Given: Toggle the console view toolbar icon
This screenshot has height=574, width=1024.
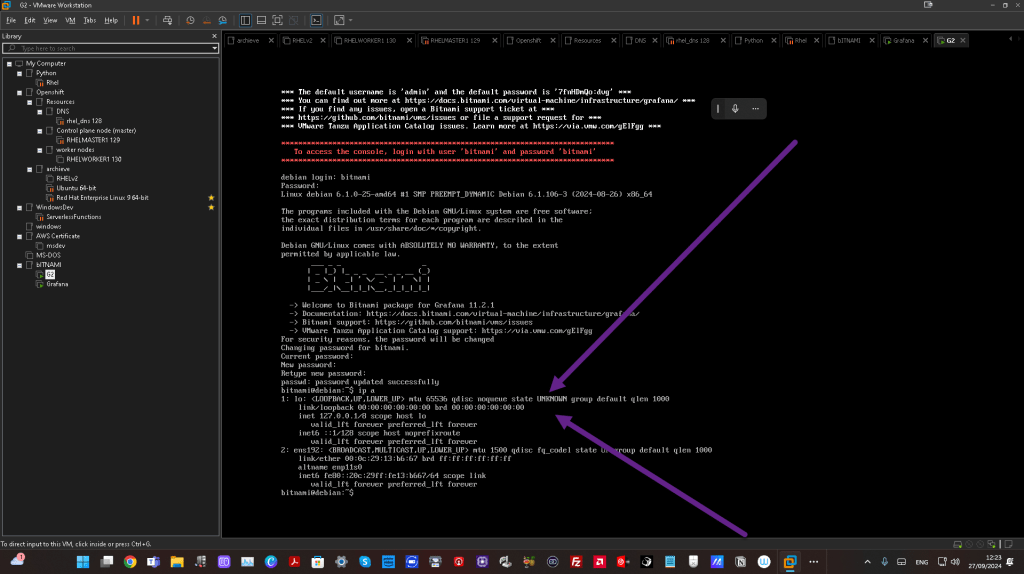Looking at the screenshot, I should pyautogui.click(x=316, y=20).
